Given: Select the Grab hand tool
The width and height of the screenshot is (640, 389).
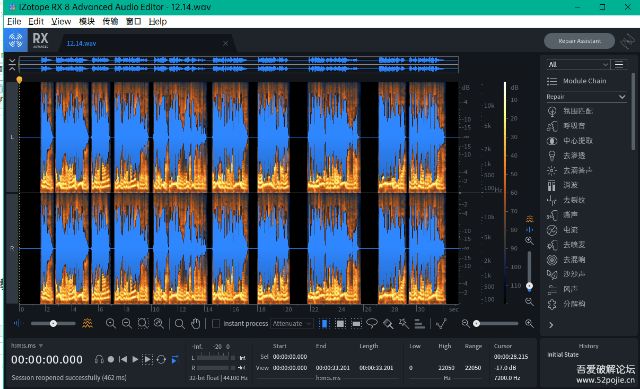Looking at the screenshot, I should [x=196, y=324].
